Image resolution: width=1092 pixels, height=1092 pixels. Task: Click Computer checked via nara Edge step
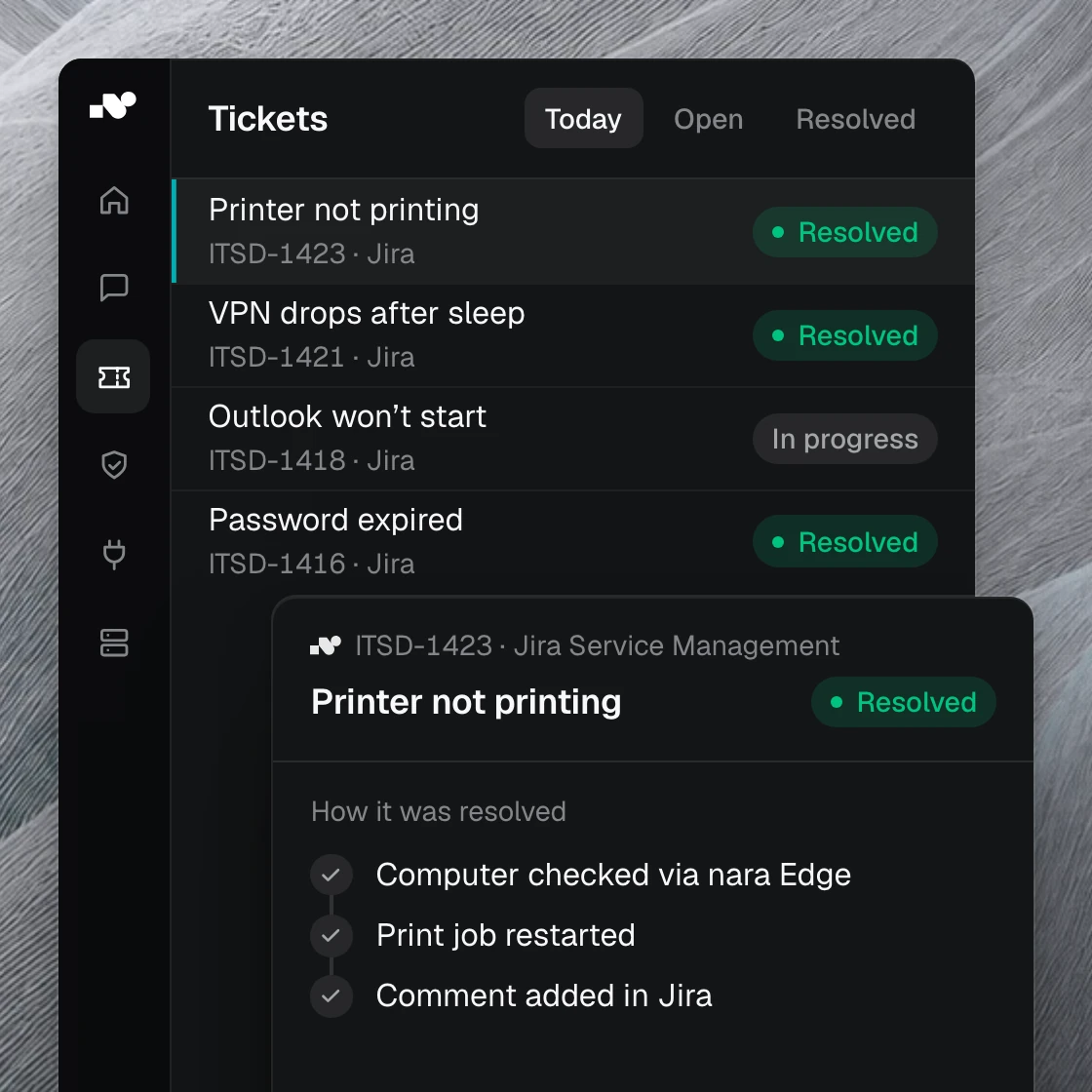point(613,875)
